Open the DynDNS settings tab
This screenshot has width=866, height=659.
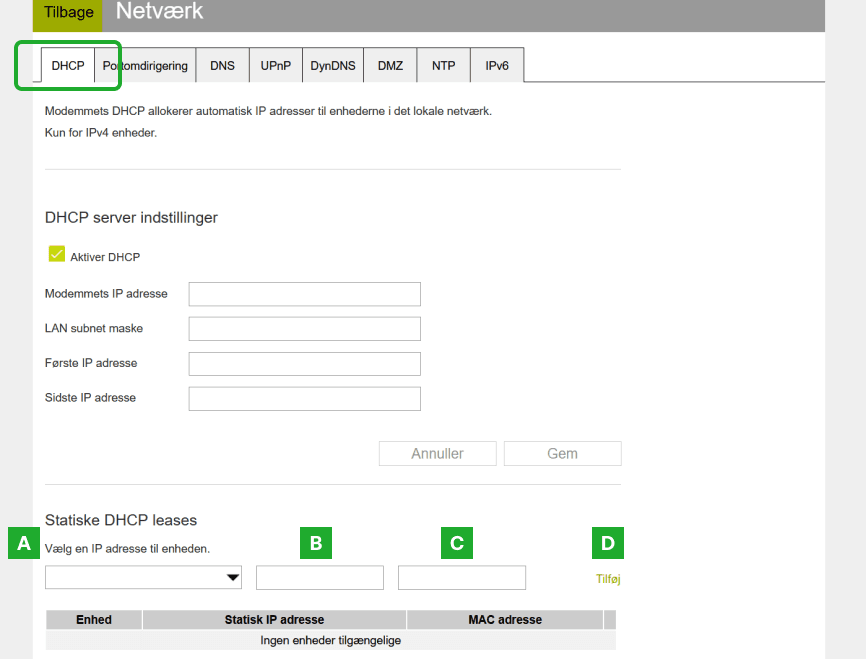tap(332, 66)
